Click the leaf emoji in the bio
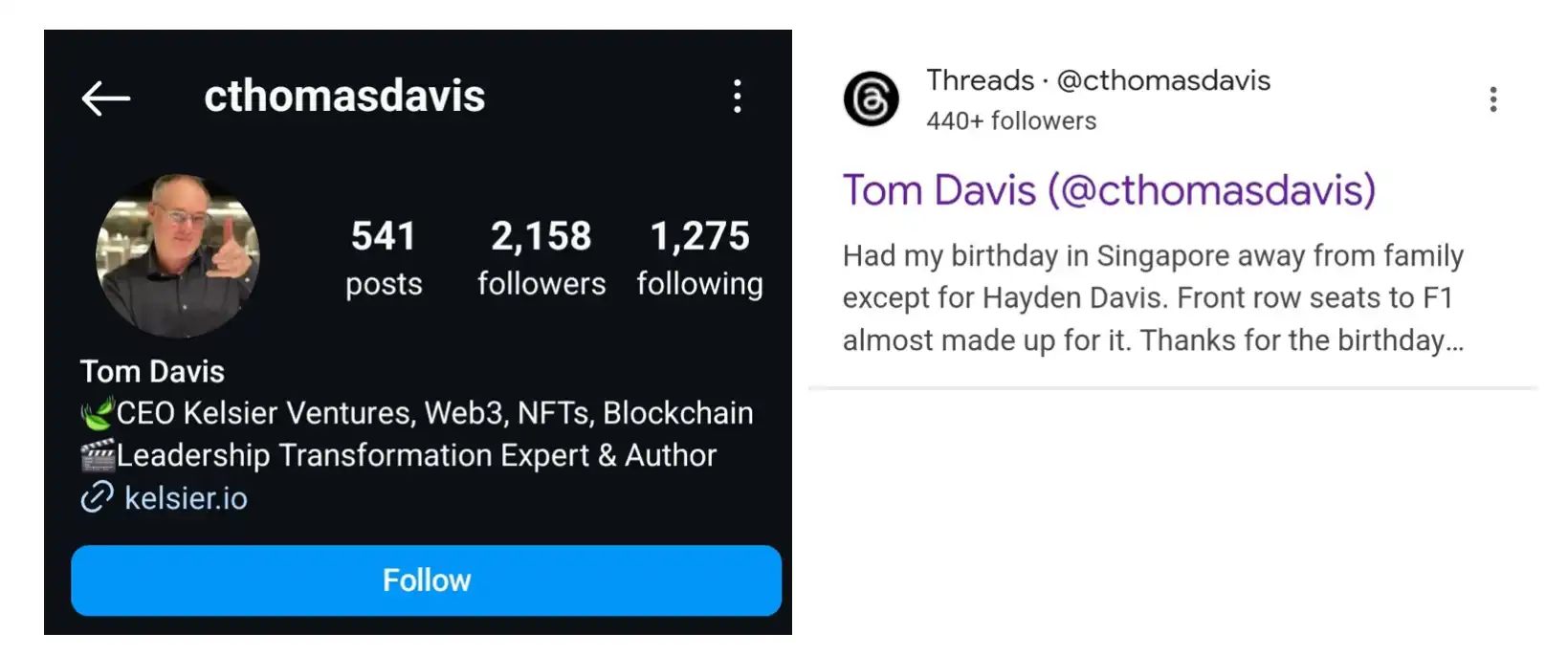1568x655 pixels. pyautogui.click(x=97, y=413)
